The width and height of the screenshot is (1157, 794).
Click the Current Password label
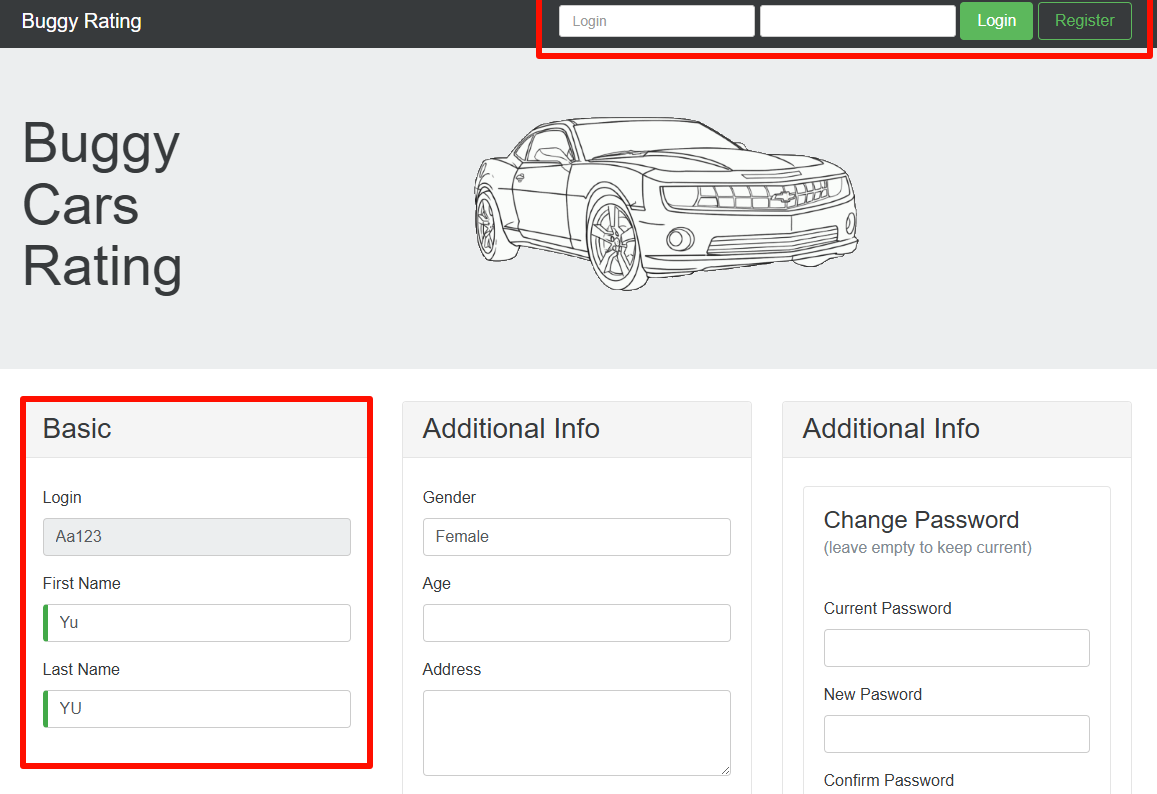click(x=887, y=608)
